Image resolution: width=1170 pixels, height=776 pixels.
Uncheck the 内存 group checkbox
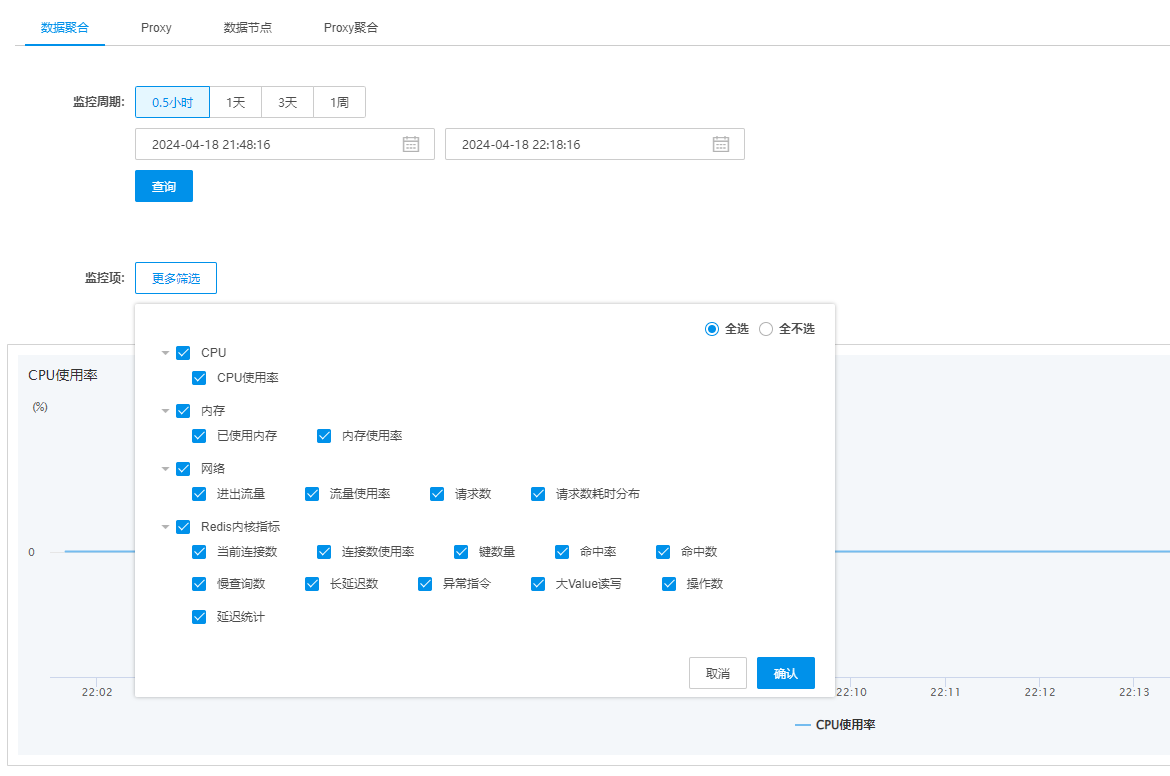pos(183,411)
